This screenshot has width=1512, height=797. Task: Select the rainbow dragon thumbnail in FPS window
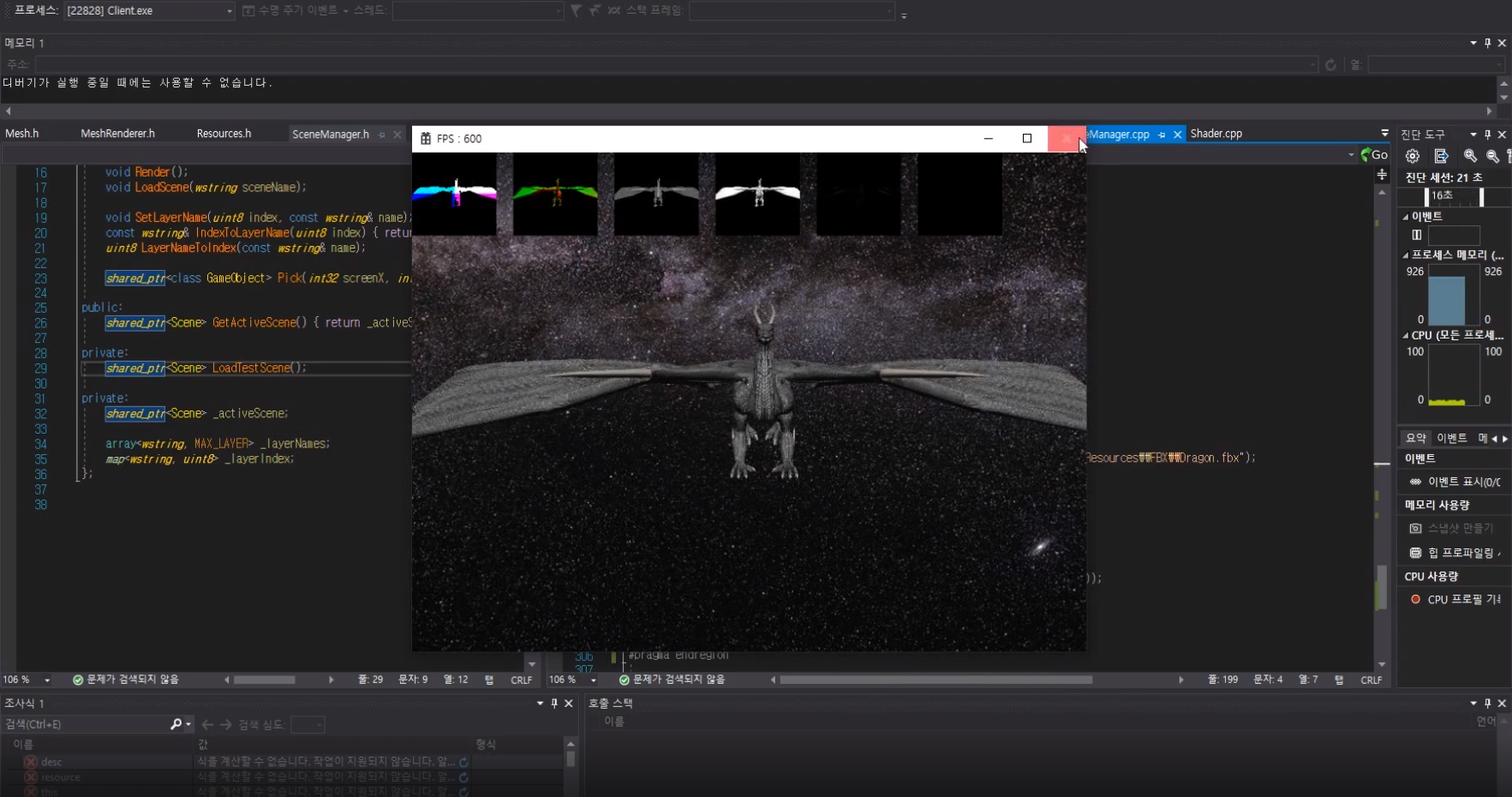[x=455, y=195]
